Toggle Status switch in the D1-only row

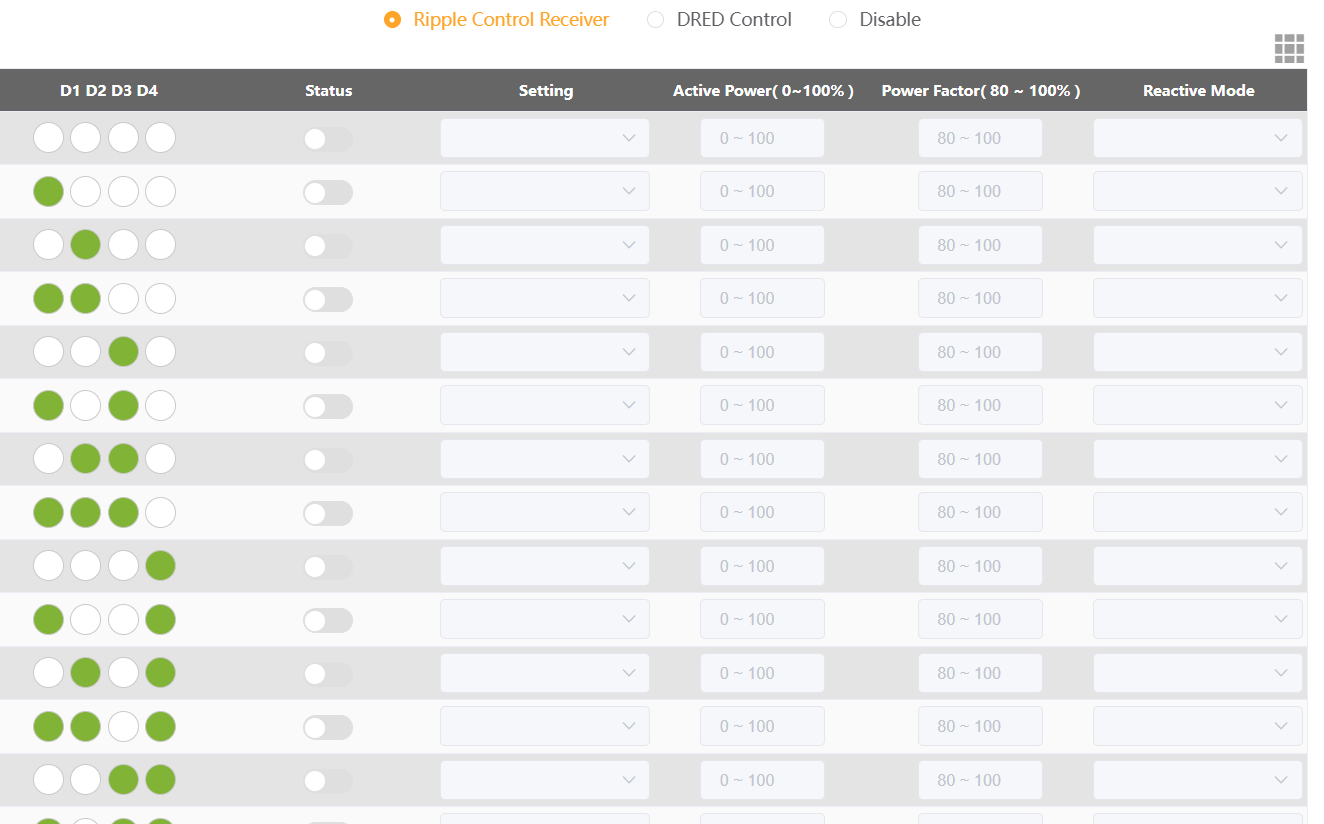[328, 192]
